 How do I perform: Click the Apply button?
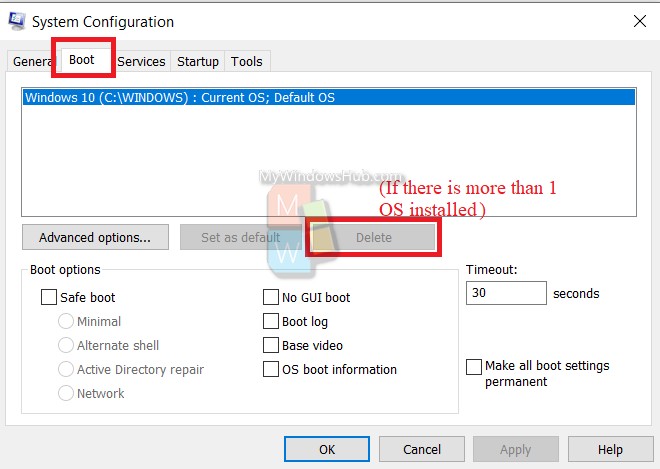pyautogui.click(x=516, y=449)
